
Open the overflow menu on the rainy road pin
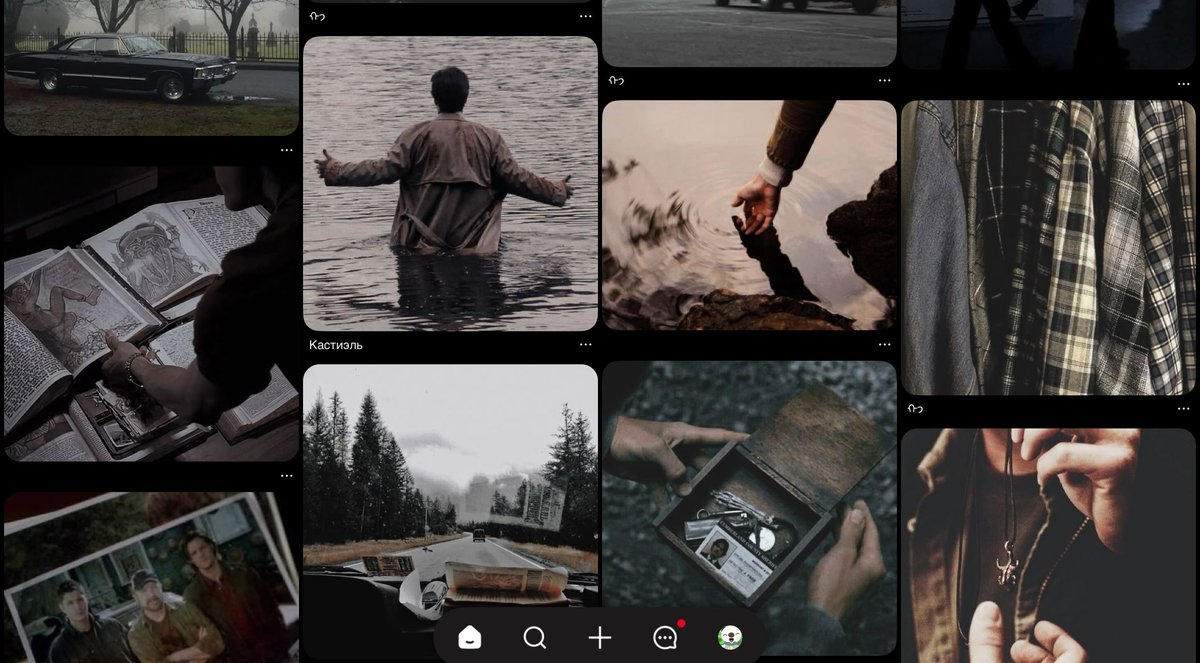coord(586,345)
